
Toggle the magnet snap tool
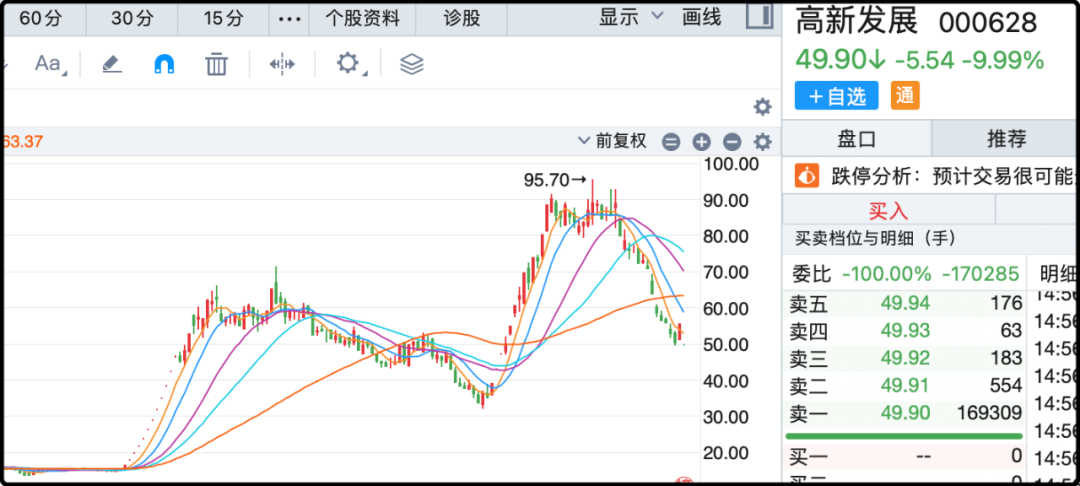click(x=163, y=64)
